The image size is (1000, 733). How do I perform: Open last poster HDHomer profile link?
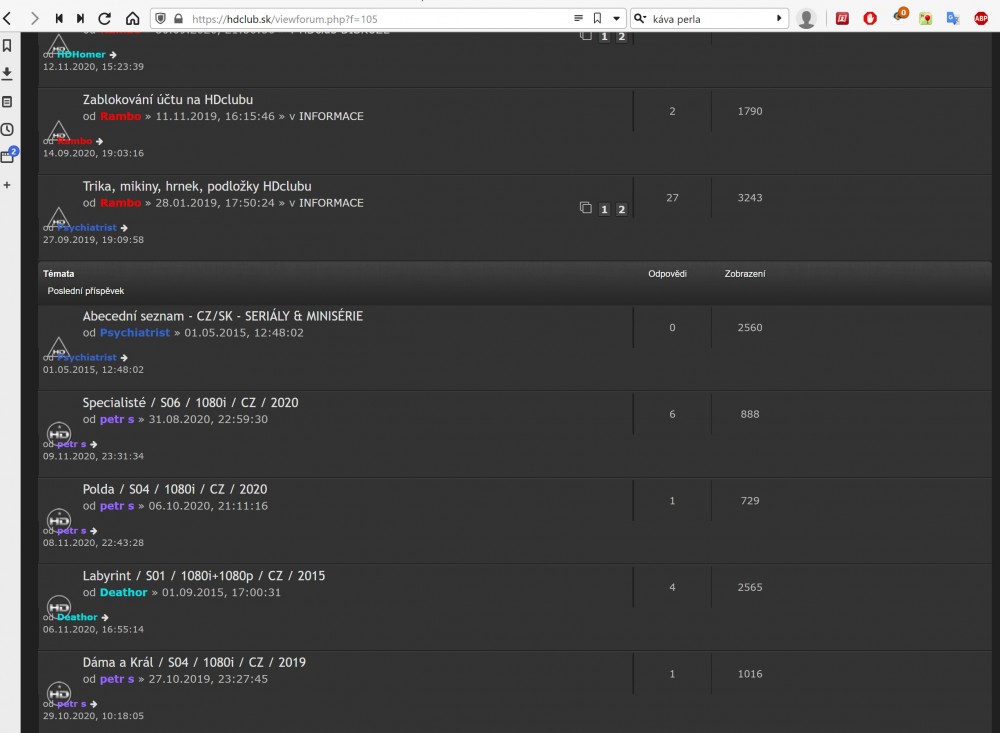point(81,55)
